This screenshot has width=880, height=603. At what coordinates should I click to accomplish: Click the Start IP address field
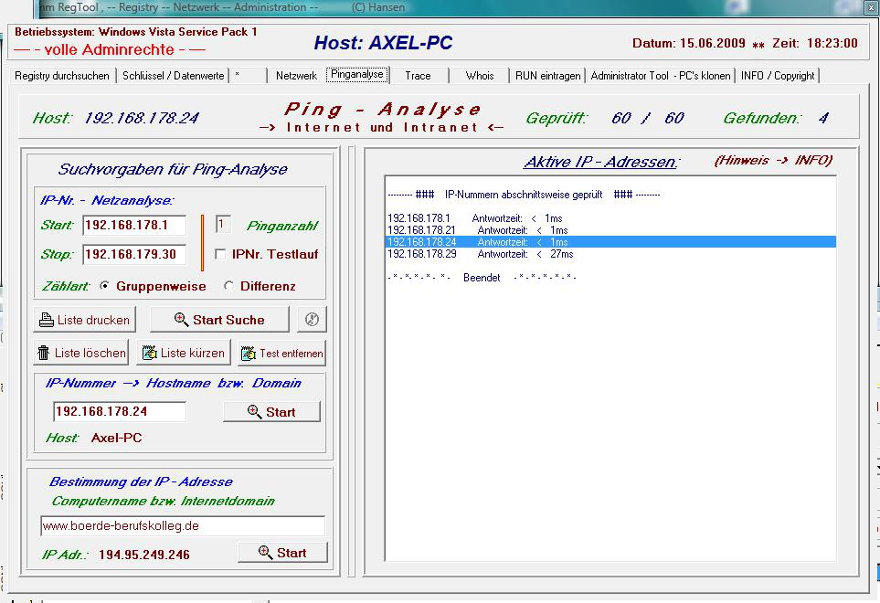coord(134,225)
